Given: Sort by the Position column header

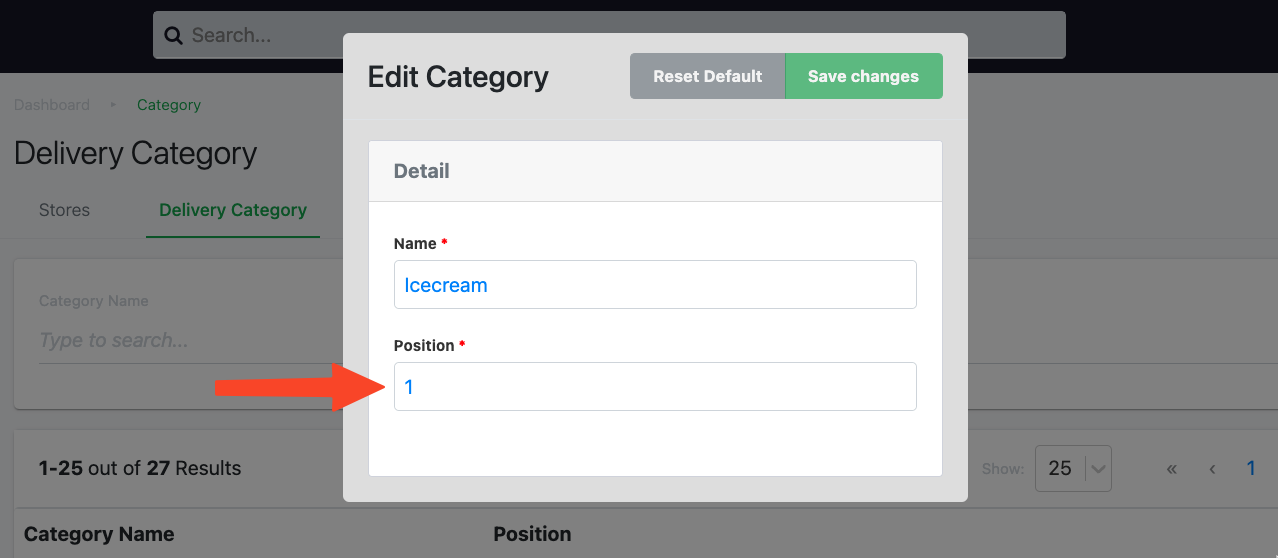Looking at the screenshot, I should point(532,534).
